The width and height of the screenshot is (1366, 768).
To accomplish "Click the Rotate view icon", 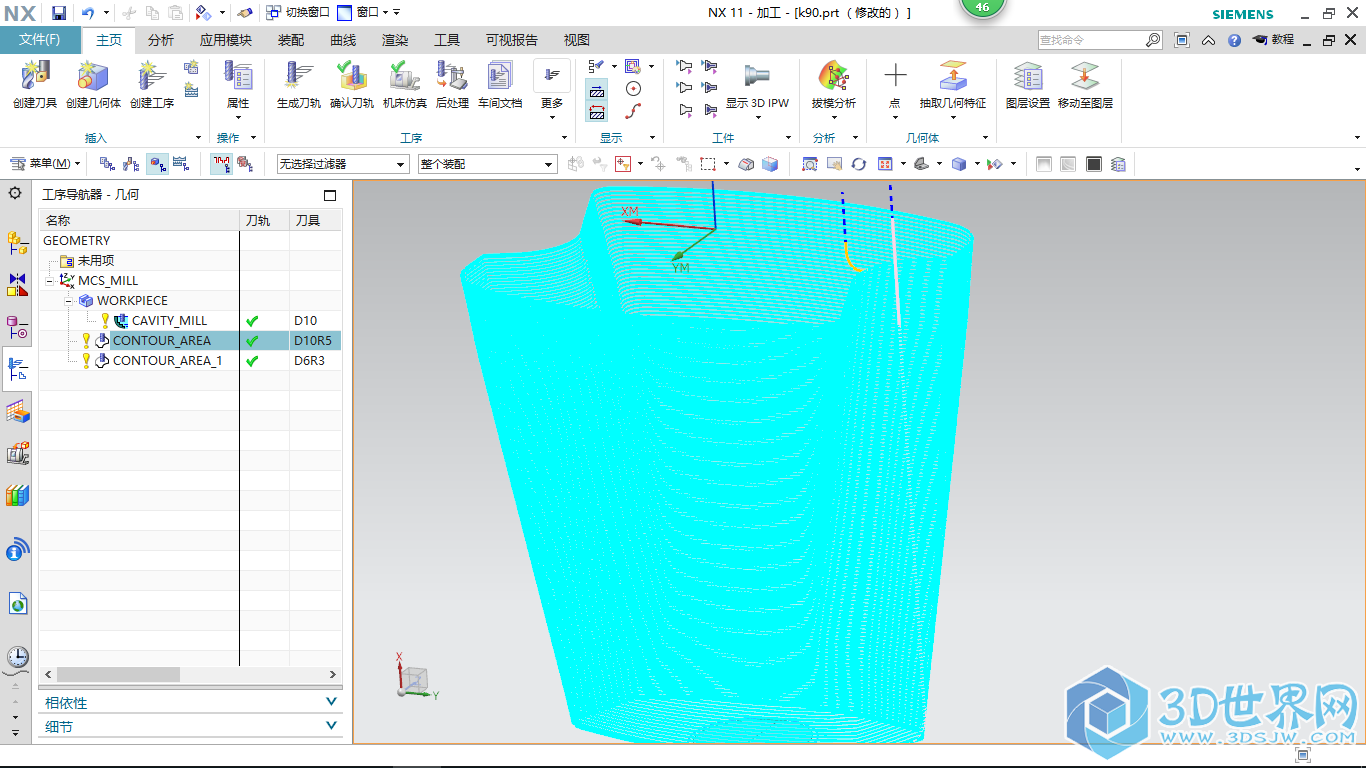I will [x=858, y=164].
